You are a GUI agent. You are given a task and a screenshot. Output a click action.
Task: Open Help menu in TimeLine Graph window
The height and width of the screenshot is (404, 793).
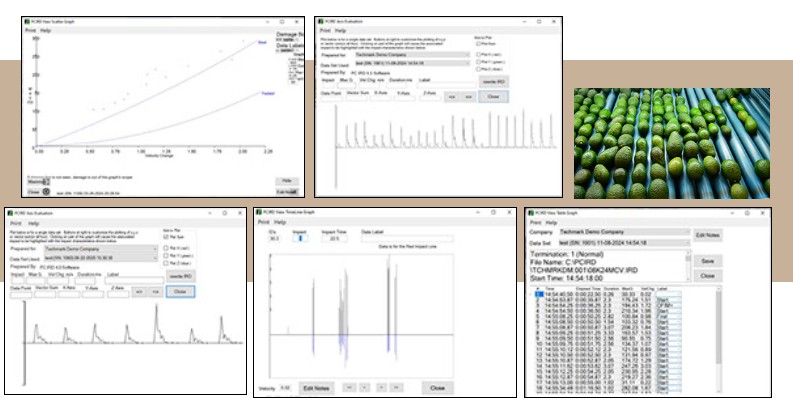point(283,222)
